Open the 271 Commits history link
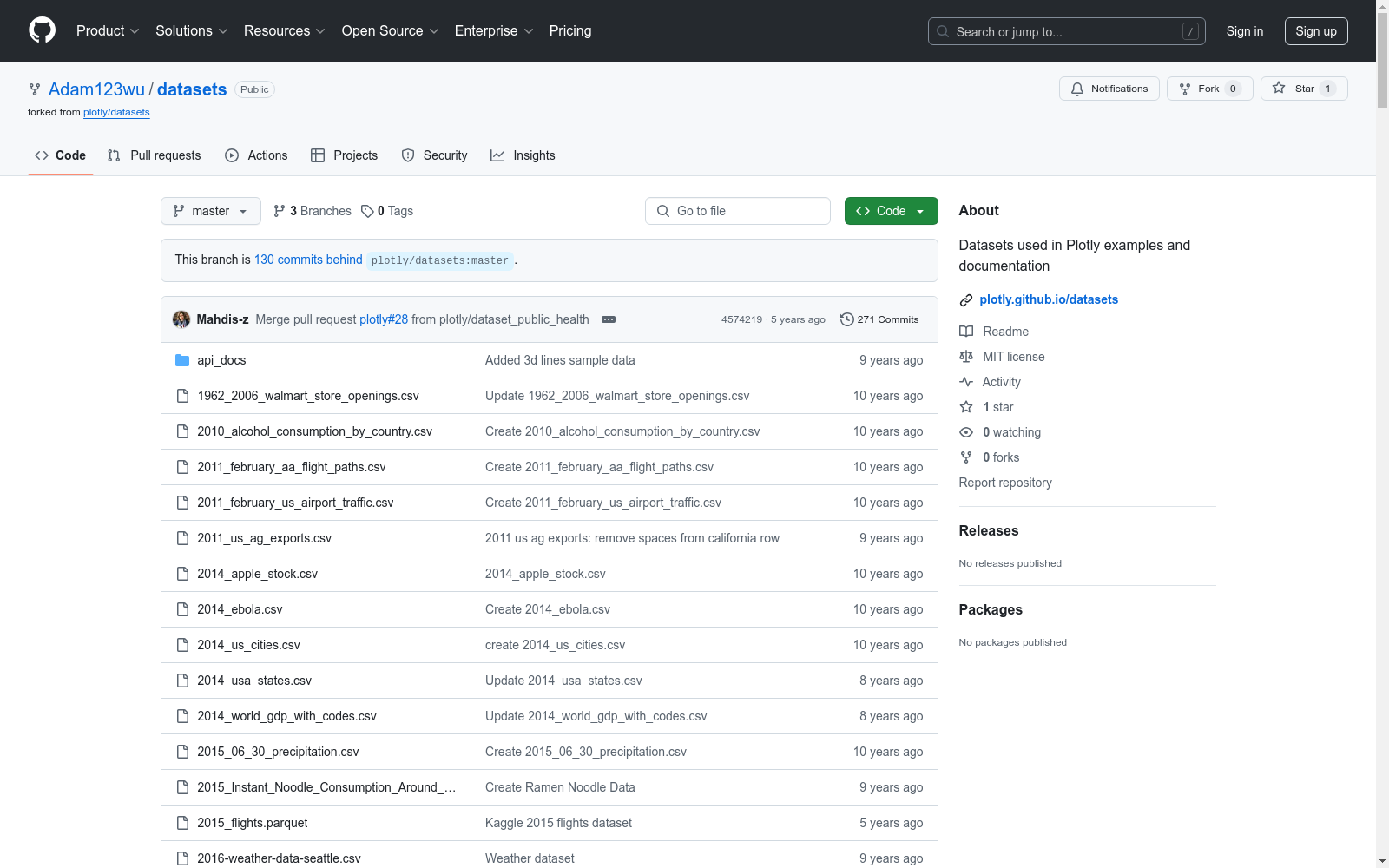The width and height of the screenshot is (1389, 868). pyautogui.click(x=879, y=319)
